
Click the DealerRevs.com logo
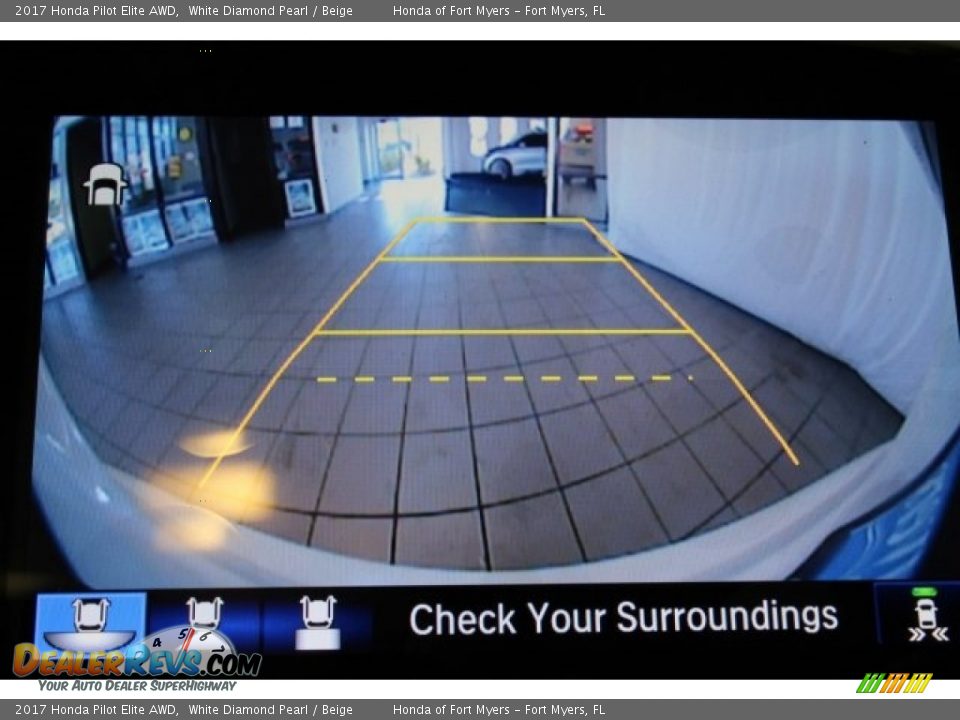(x=137, y=660)
